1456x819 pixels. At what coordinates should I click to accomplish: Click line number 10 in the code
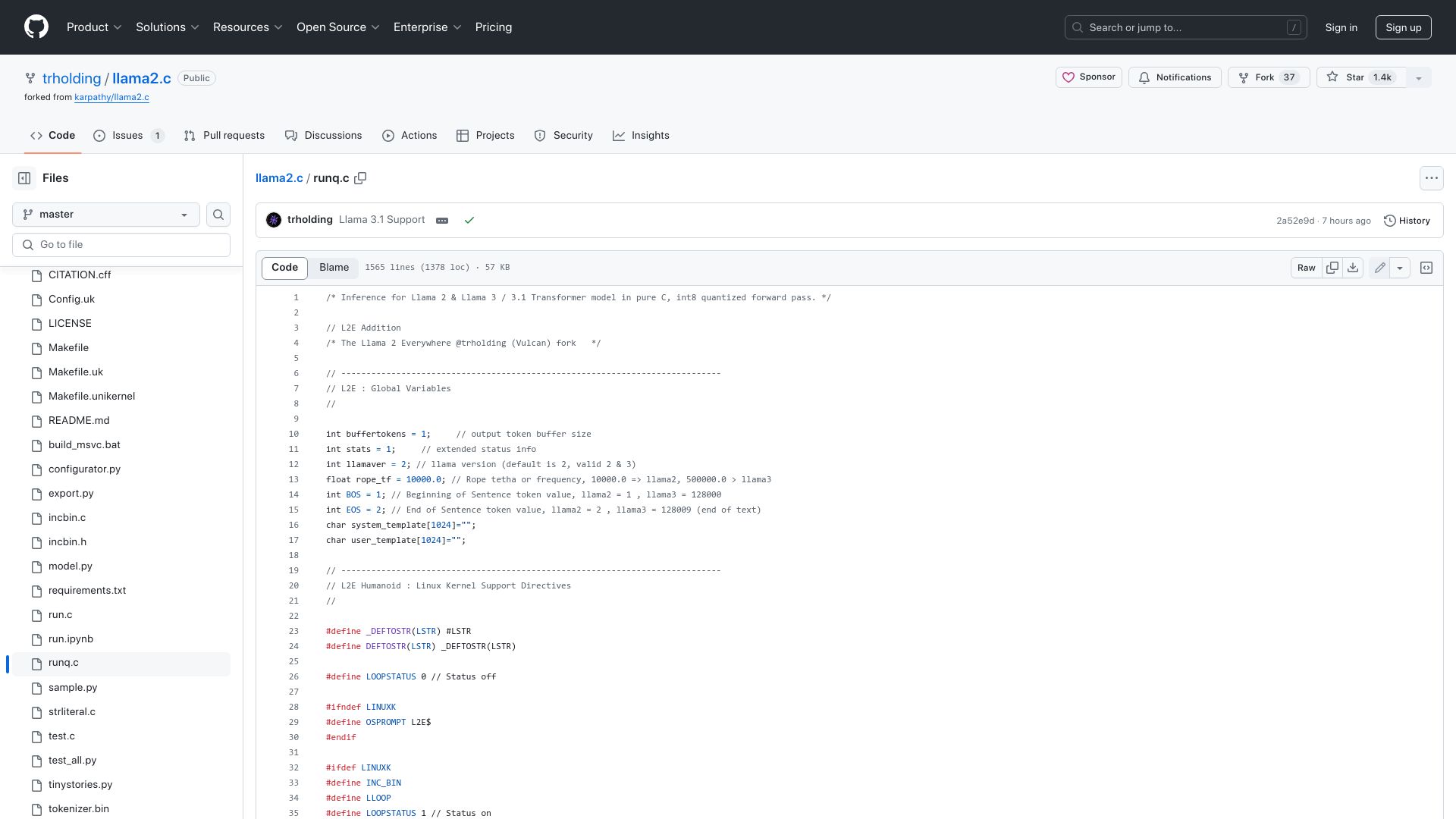click(294, 434)
